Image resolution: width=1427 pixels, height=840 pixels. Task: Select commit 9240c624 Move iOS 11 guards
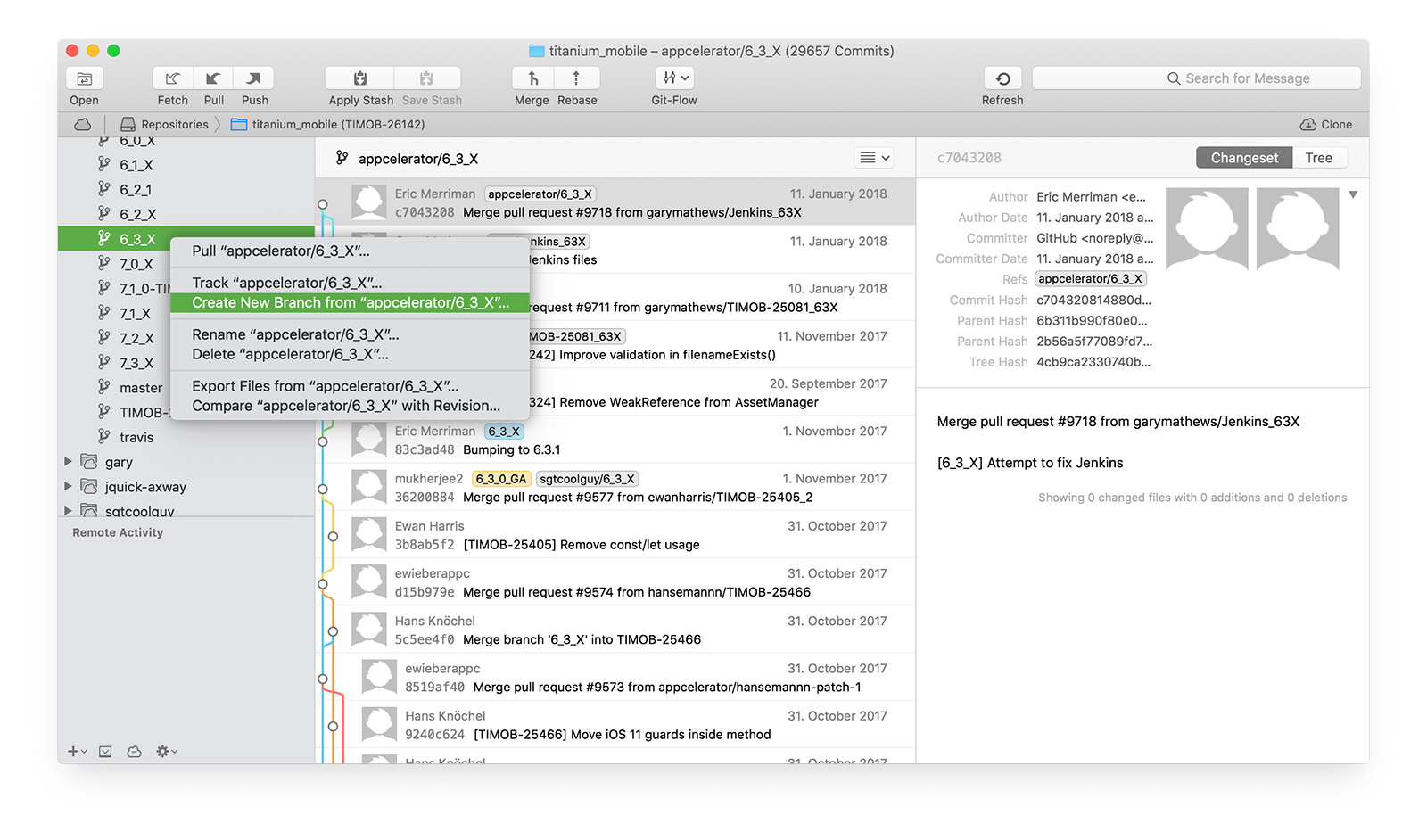tap(615, 725)
